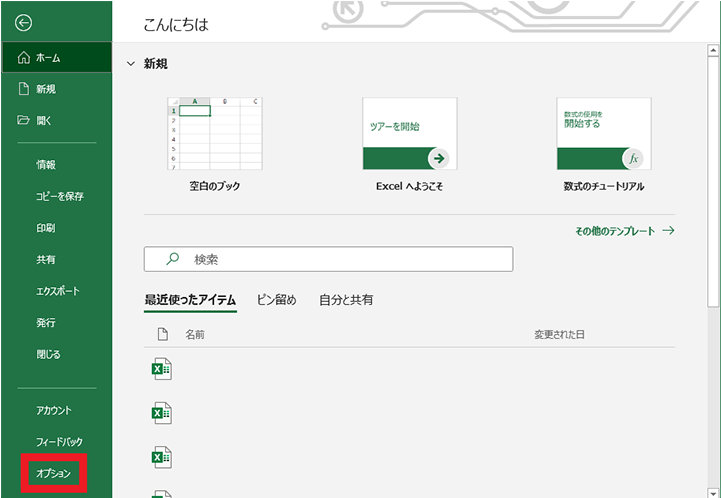The height and width of the screenshot is (498, 721).
Task: Collapse the 新規 section chevron
Action: coord(131,63)
